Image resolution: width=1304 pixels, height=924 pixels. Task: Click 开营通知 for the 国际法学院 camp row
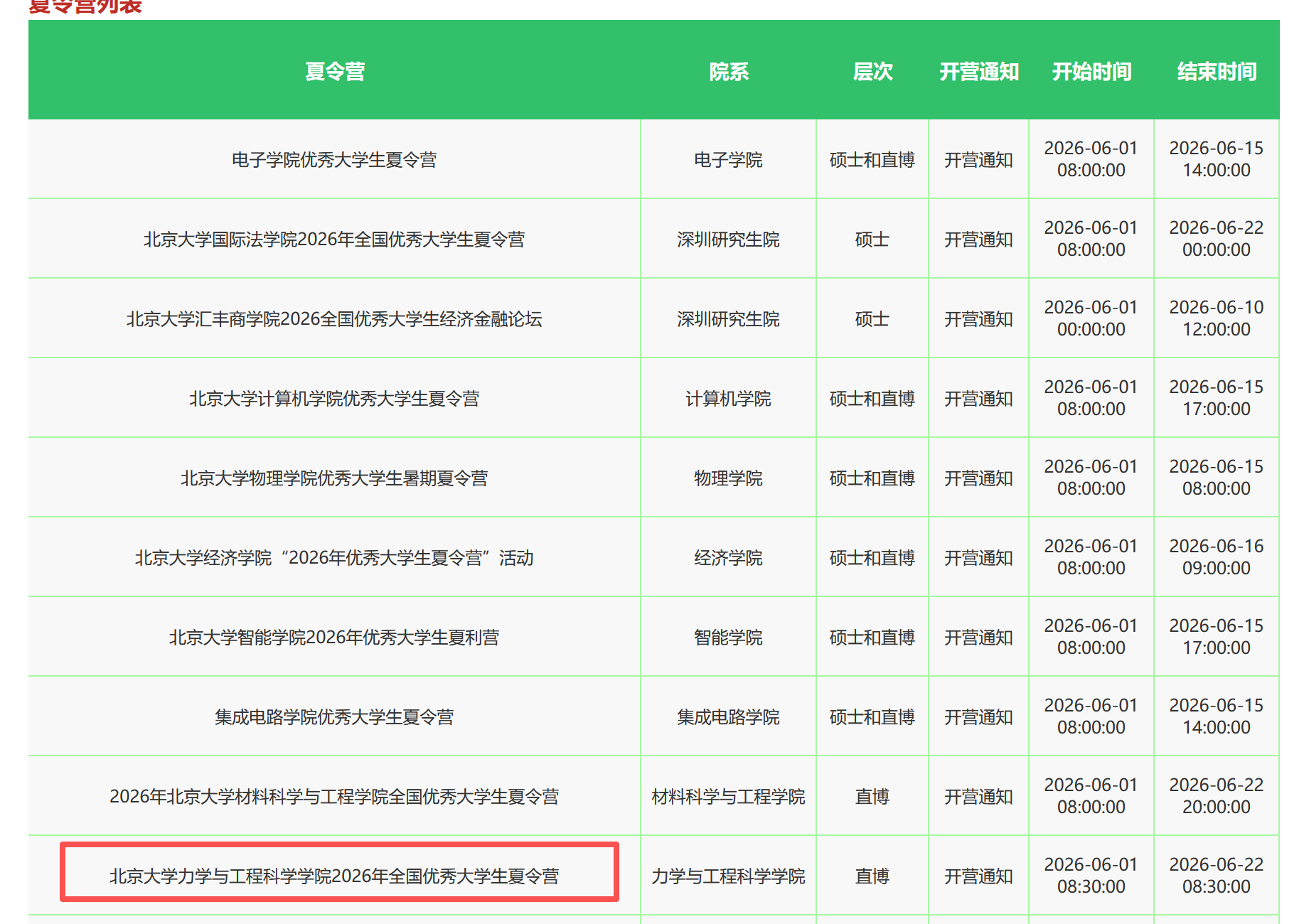tap(978, 240)
